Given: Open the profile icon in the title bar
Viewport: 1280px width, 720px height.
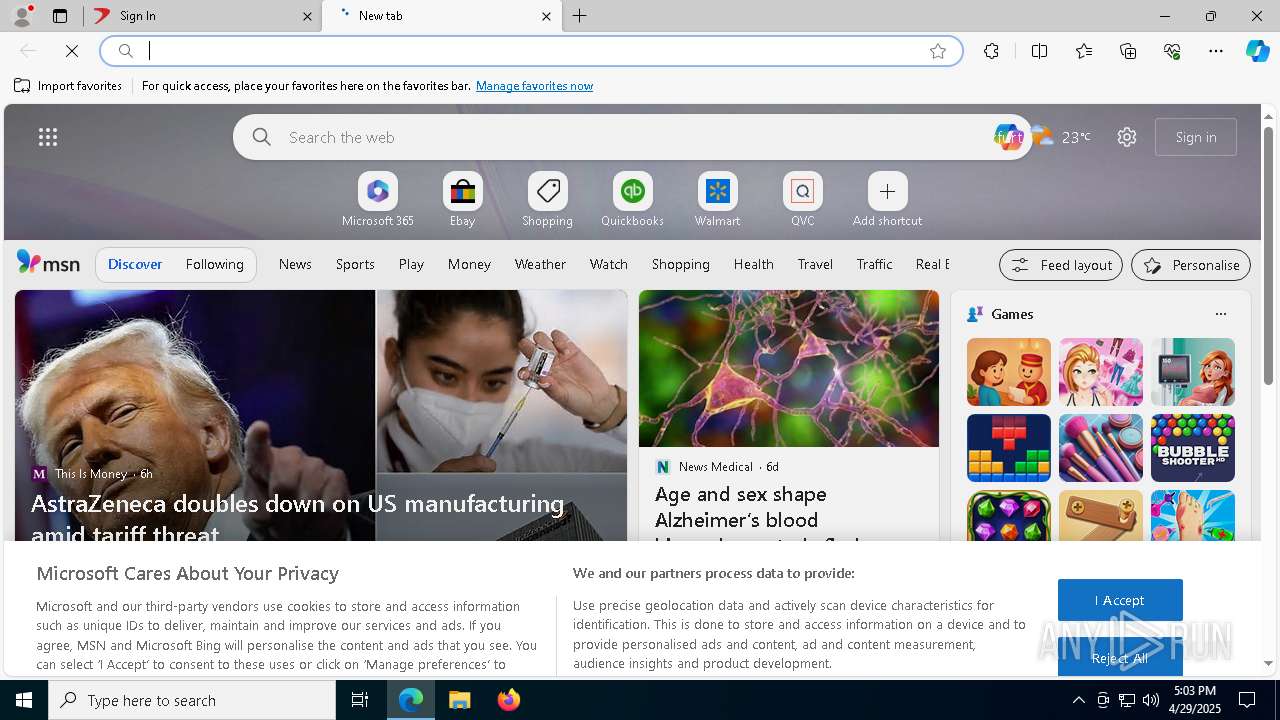Looking at the screenshot, I should point(22,16).
